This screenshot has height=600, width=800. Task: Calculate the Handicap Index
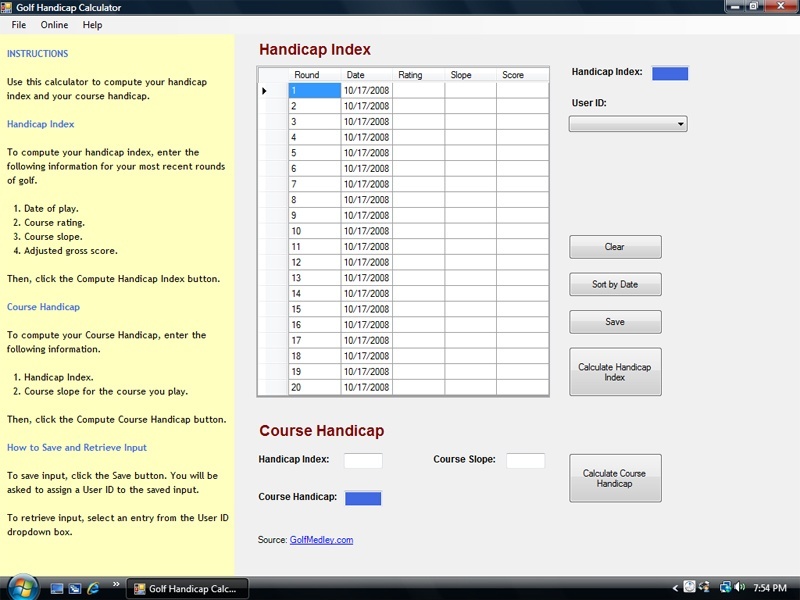click(x=614, y=371)
